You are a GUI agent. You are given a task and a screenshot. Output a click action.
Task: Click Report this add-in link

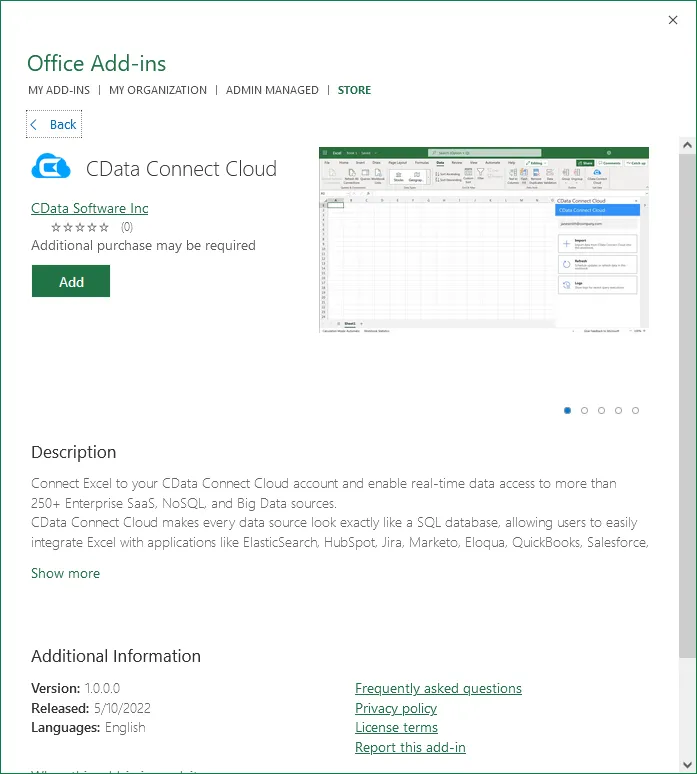click(x=410, y=747)
